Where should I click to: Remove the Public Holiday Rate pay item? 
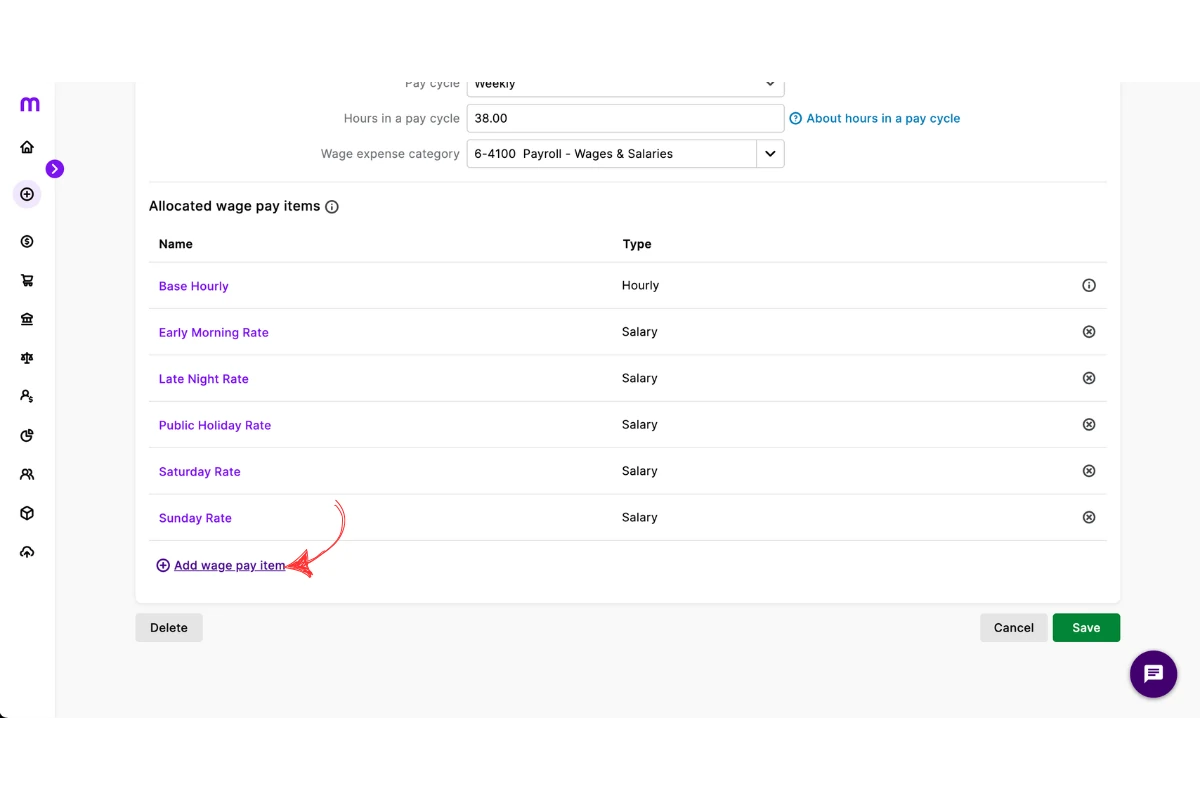click(x=1089, y=424)
